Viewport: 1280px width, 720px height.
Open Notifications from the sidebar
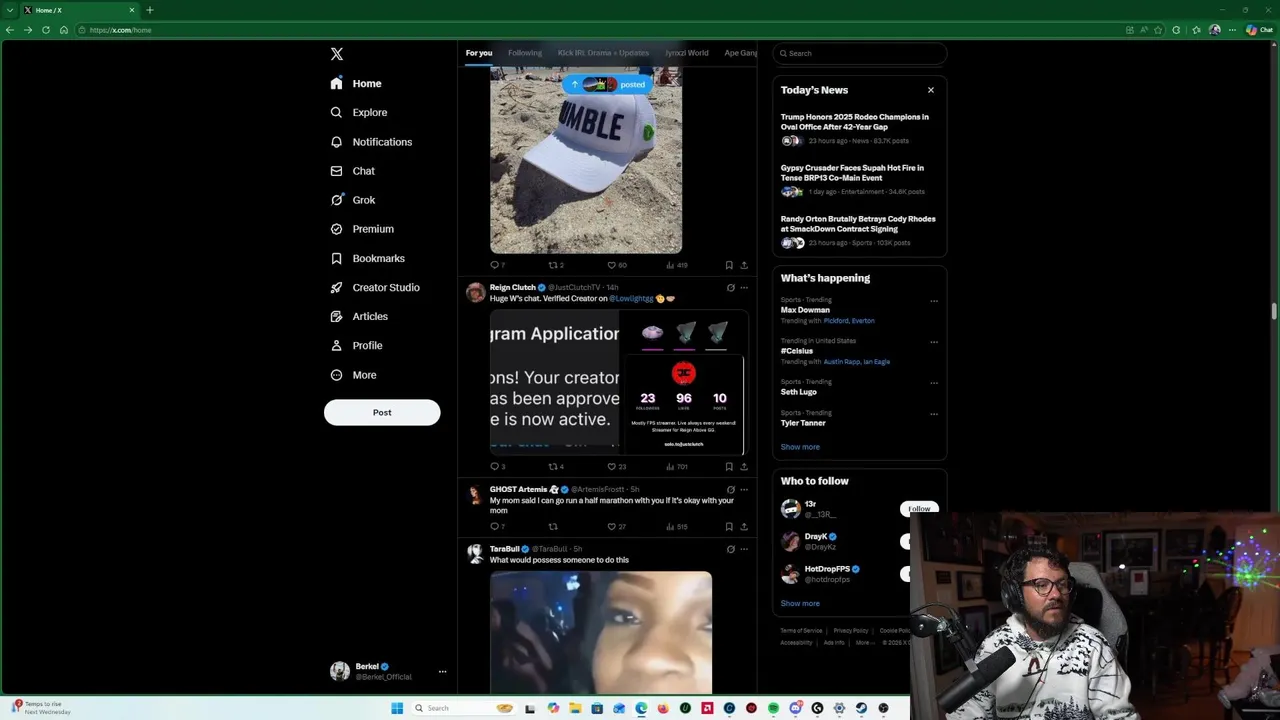(x=371, y=142)
